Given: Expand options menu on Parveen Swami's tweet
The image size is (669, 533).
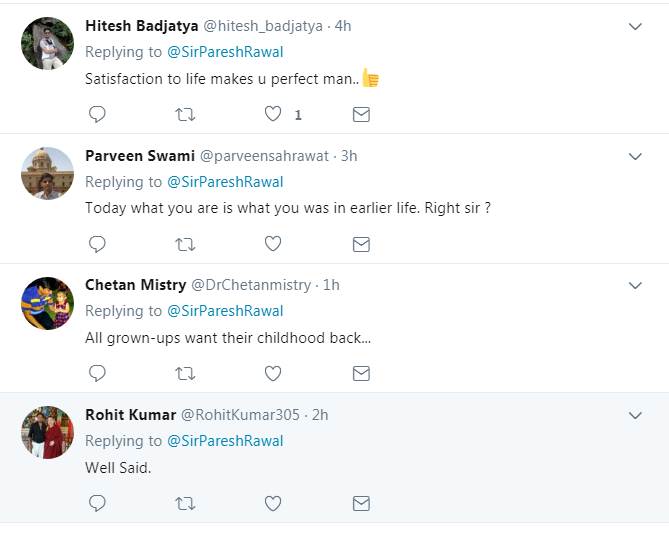Looking at the screenshot, I should point(635,156).
